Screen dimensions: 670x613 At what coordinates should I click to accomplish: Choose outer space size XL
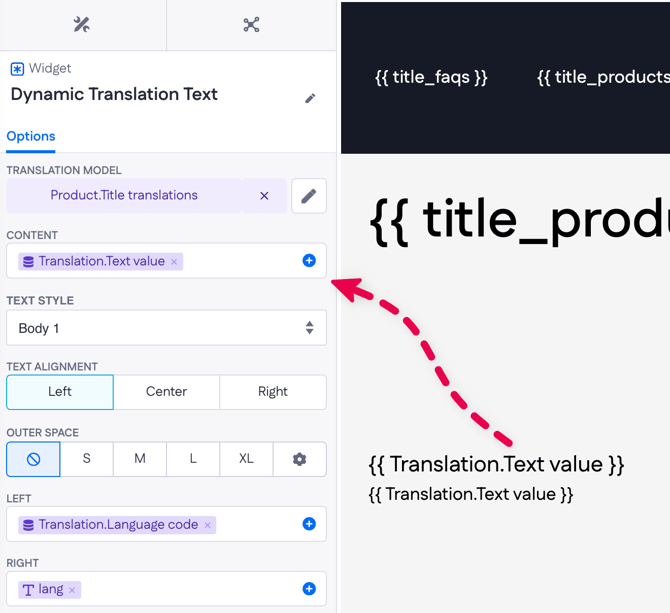pos(246,459)
